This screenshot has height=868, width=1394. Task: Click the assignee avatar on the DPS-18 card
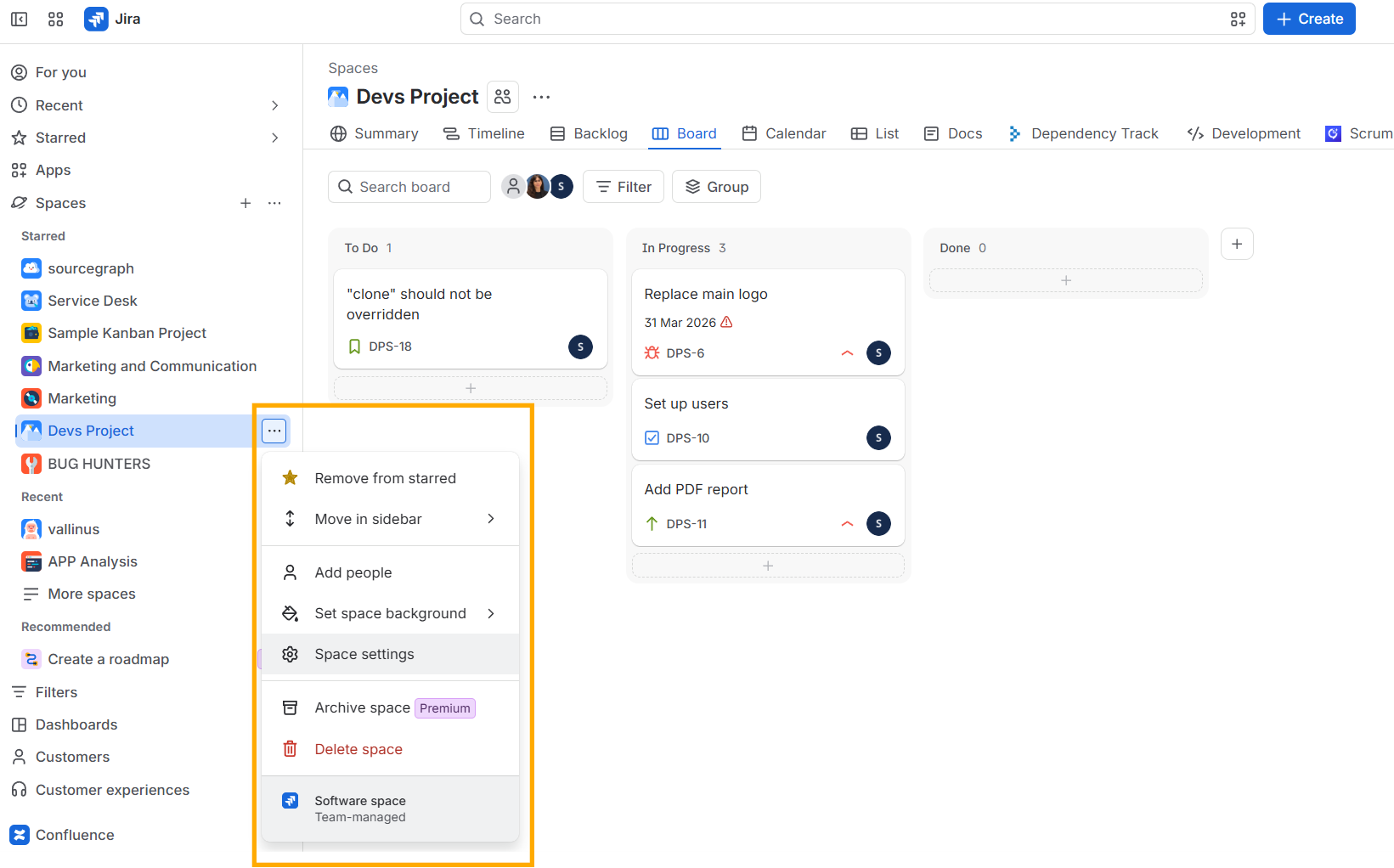[x=580, y=347]
